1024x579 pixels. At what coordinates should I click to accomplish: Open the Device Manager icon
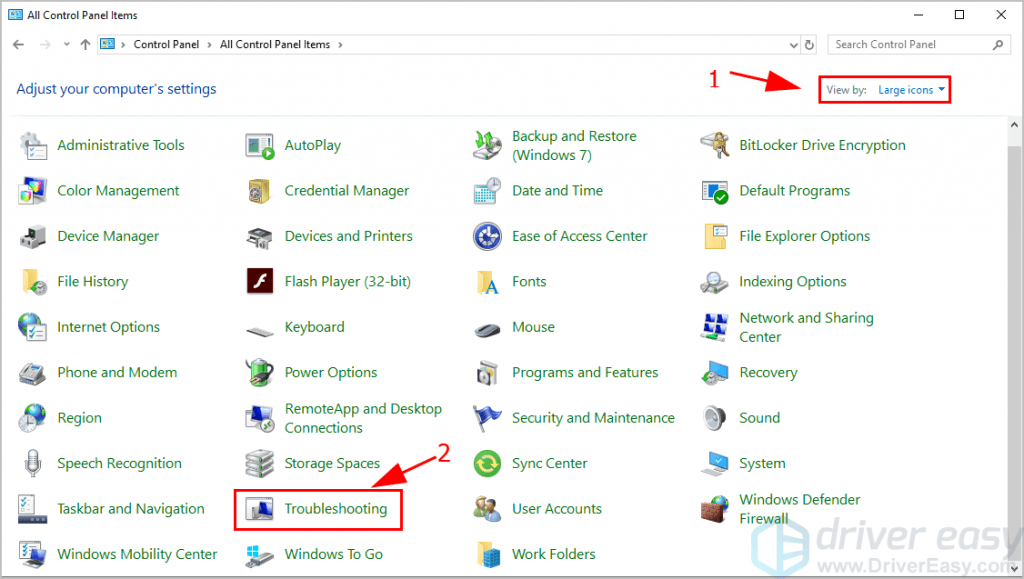pyautogui.click(x=33, y=237)
